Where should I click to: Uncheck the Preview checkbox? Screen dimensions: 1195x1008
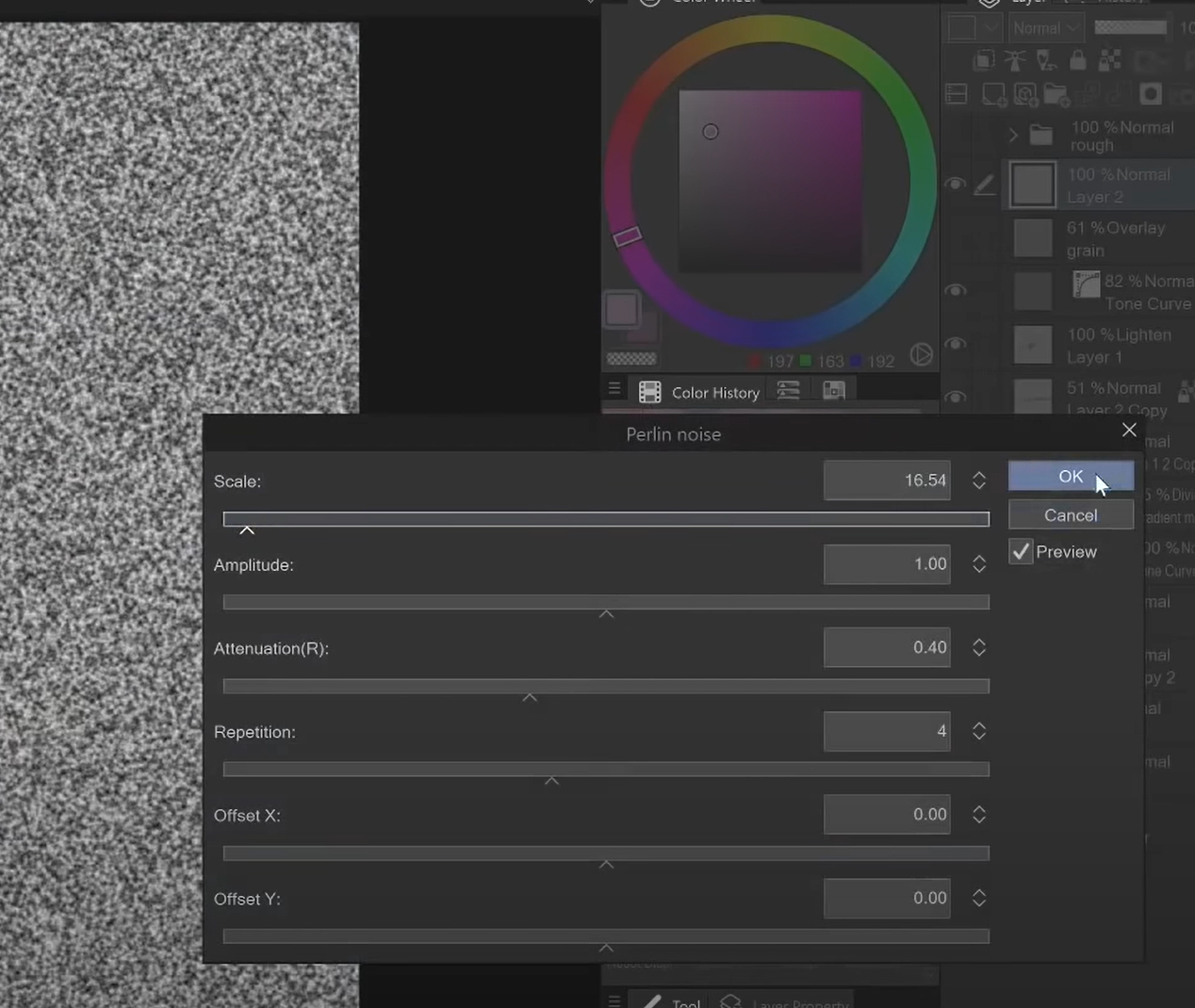click(1021, 552)
